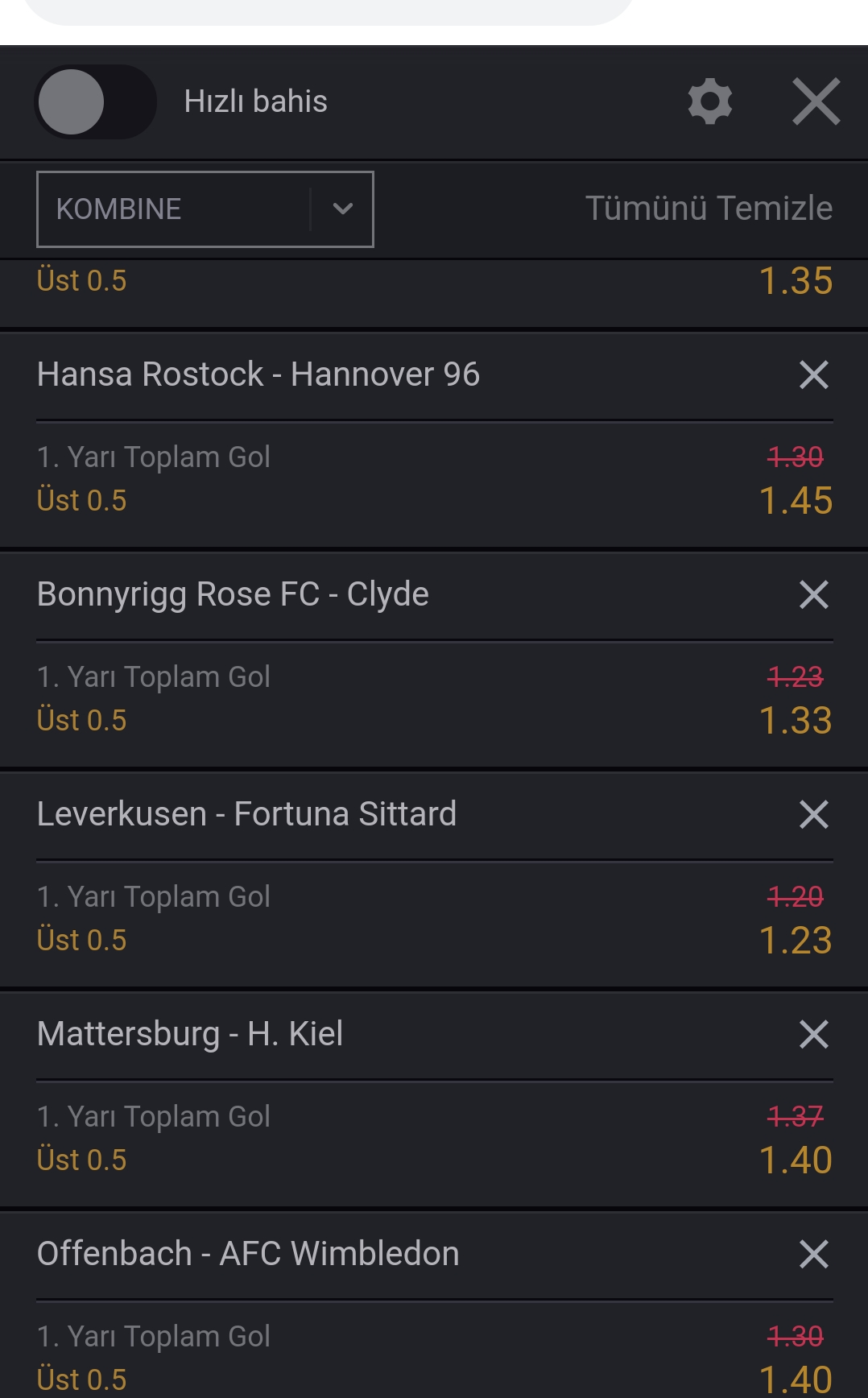
Task: Remove Offenbach - AFC Wimbledon bet
Action: coord(814,1254)
